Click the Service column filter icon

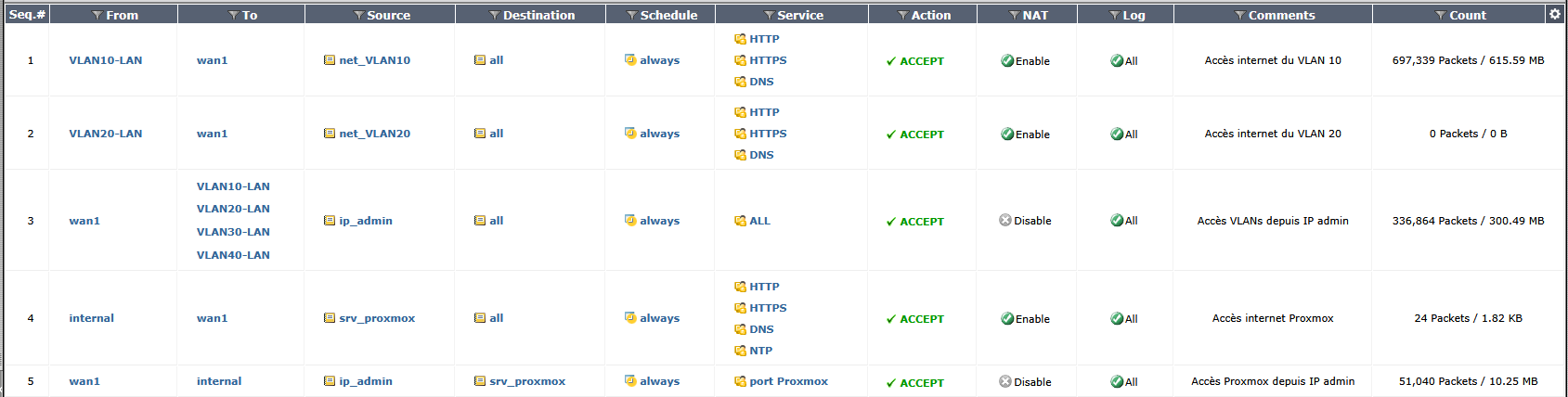point(770,16)
